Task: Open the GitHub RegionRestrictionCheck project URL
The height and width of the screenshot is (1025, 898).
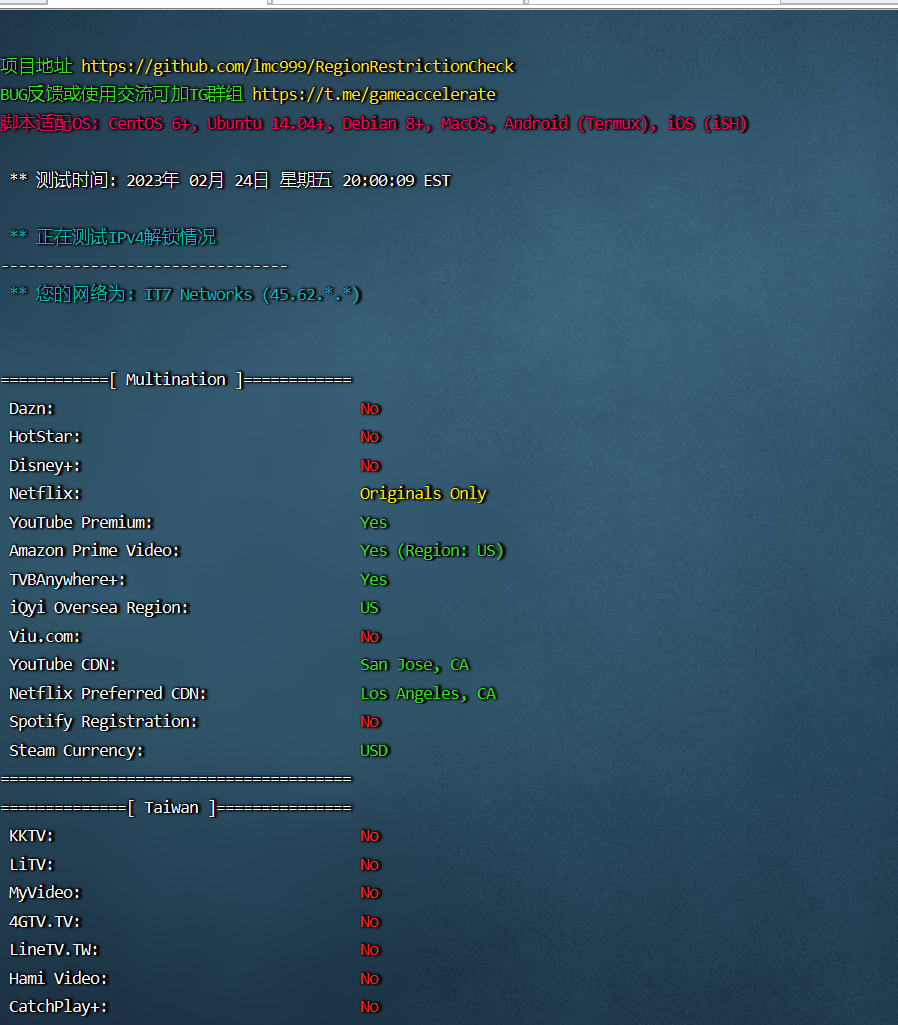Action: [x=297, y=66]
